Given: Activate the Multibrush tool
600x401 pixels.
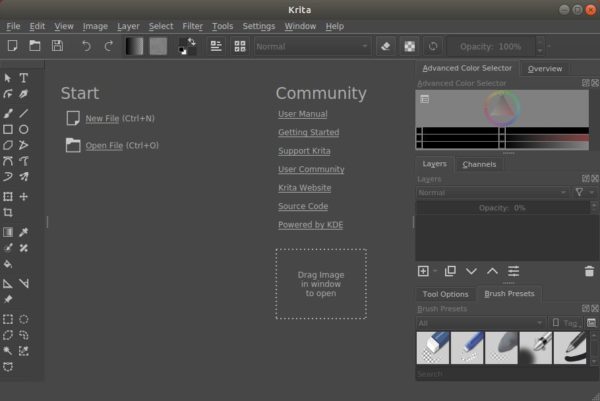Looking at the screenshot, I should point(24,176).
